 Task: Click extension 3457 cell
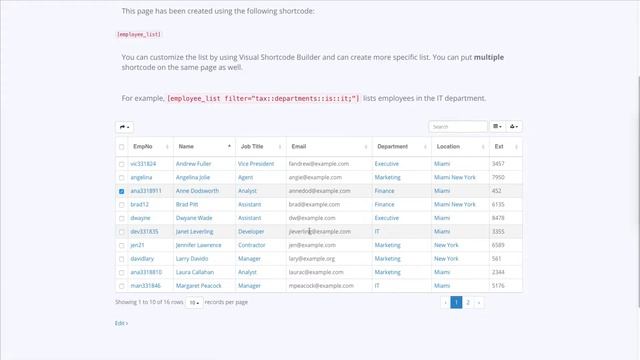point(498,164)
